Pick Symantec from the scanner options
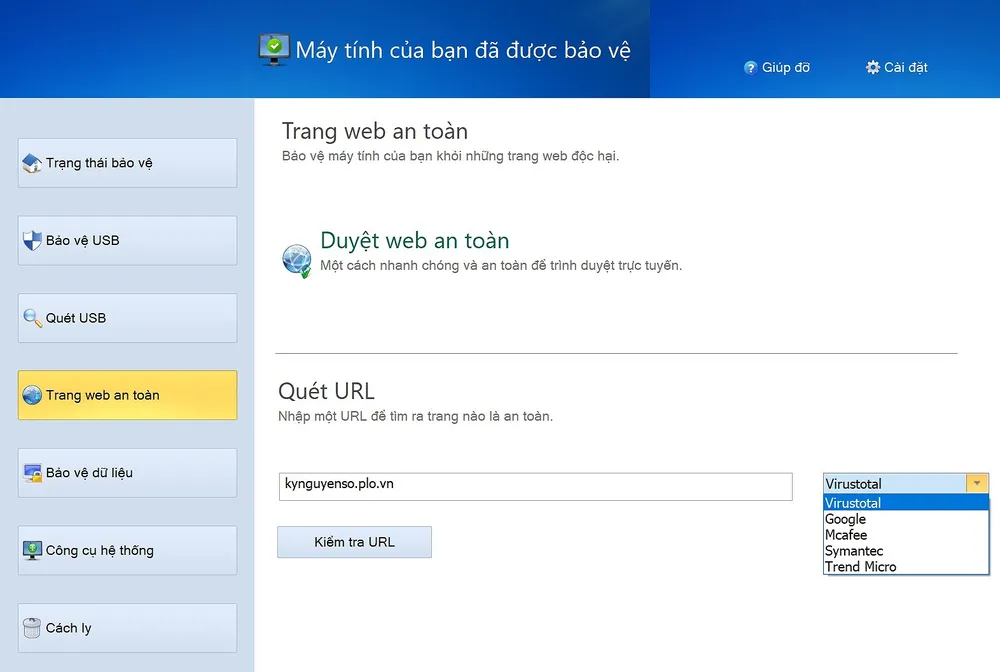This screenshot has width=1000, height=672. click(x=854, y=551)
